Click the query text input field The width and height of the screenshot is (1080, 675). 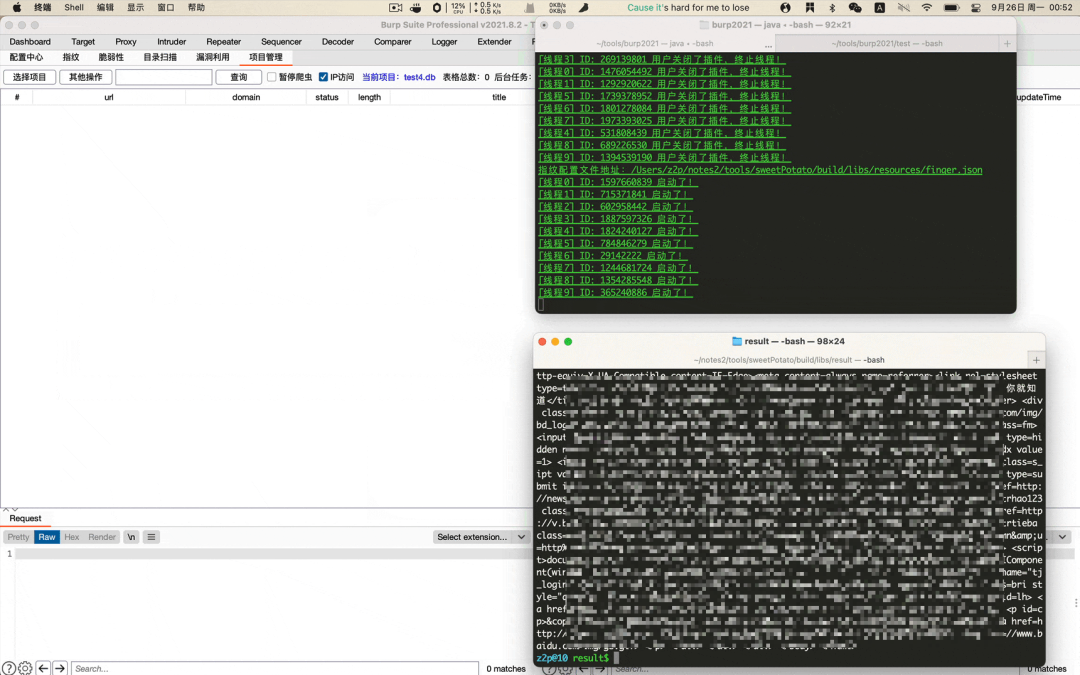tap(163, 77)
